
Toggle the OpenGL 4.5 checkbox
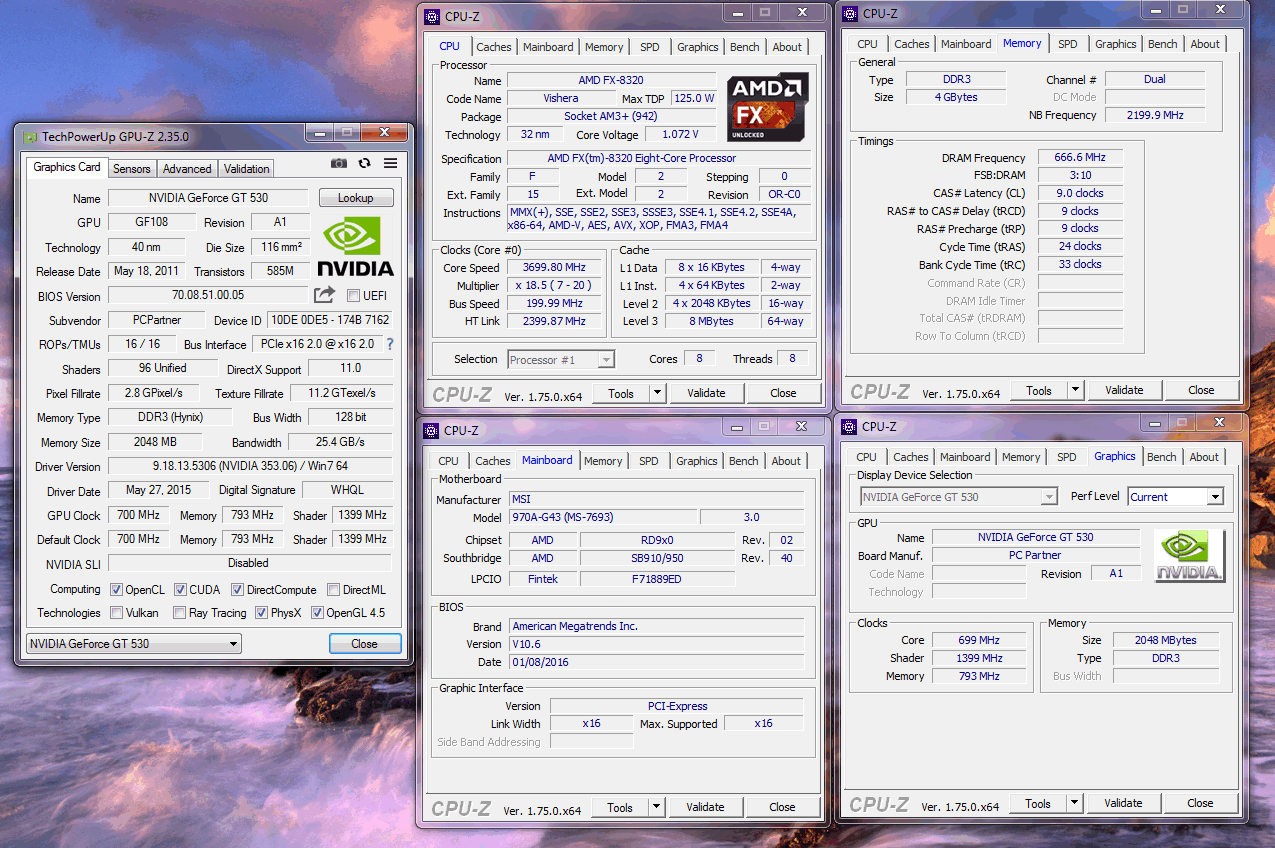click(317, 613)
